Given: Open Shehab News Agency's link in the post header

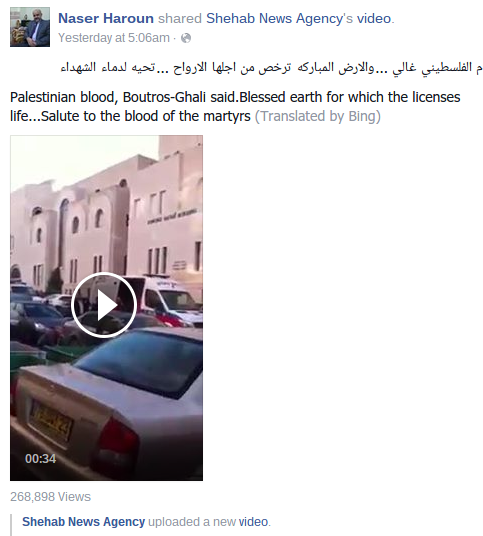Looking at the screenshot, I should point(279,18).
